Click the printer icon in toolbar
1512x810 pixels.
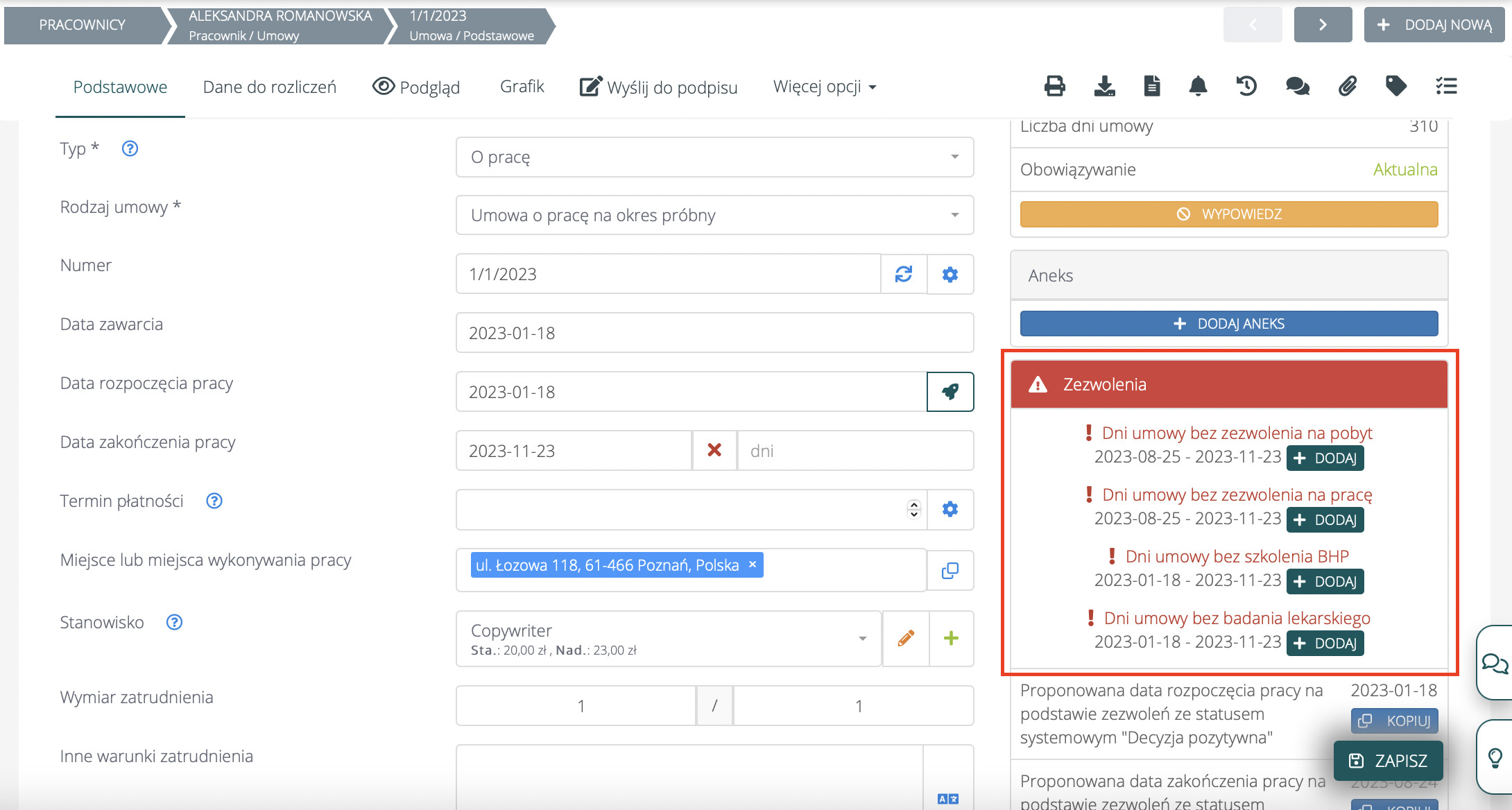point(1054,86)
